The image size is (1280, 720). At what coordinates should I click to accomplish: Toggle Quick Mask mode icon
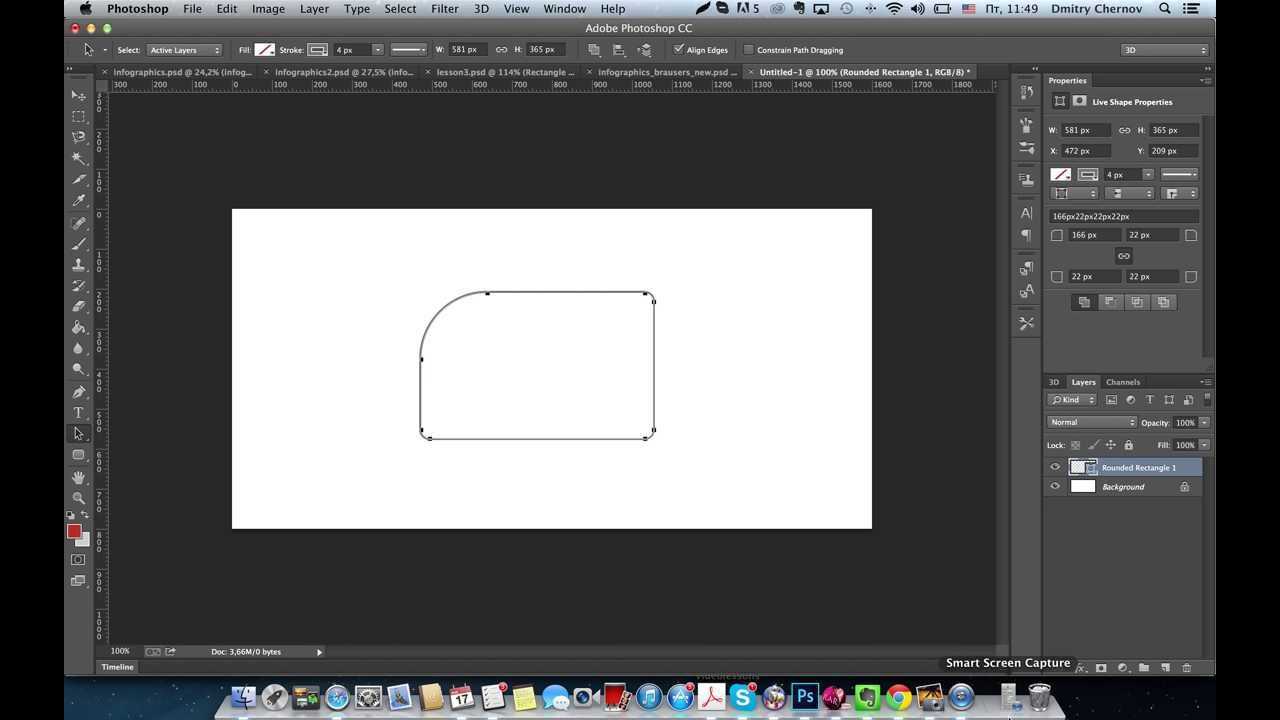click(x=79, y=560)
